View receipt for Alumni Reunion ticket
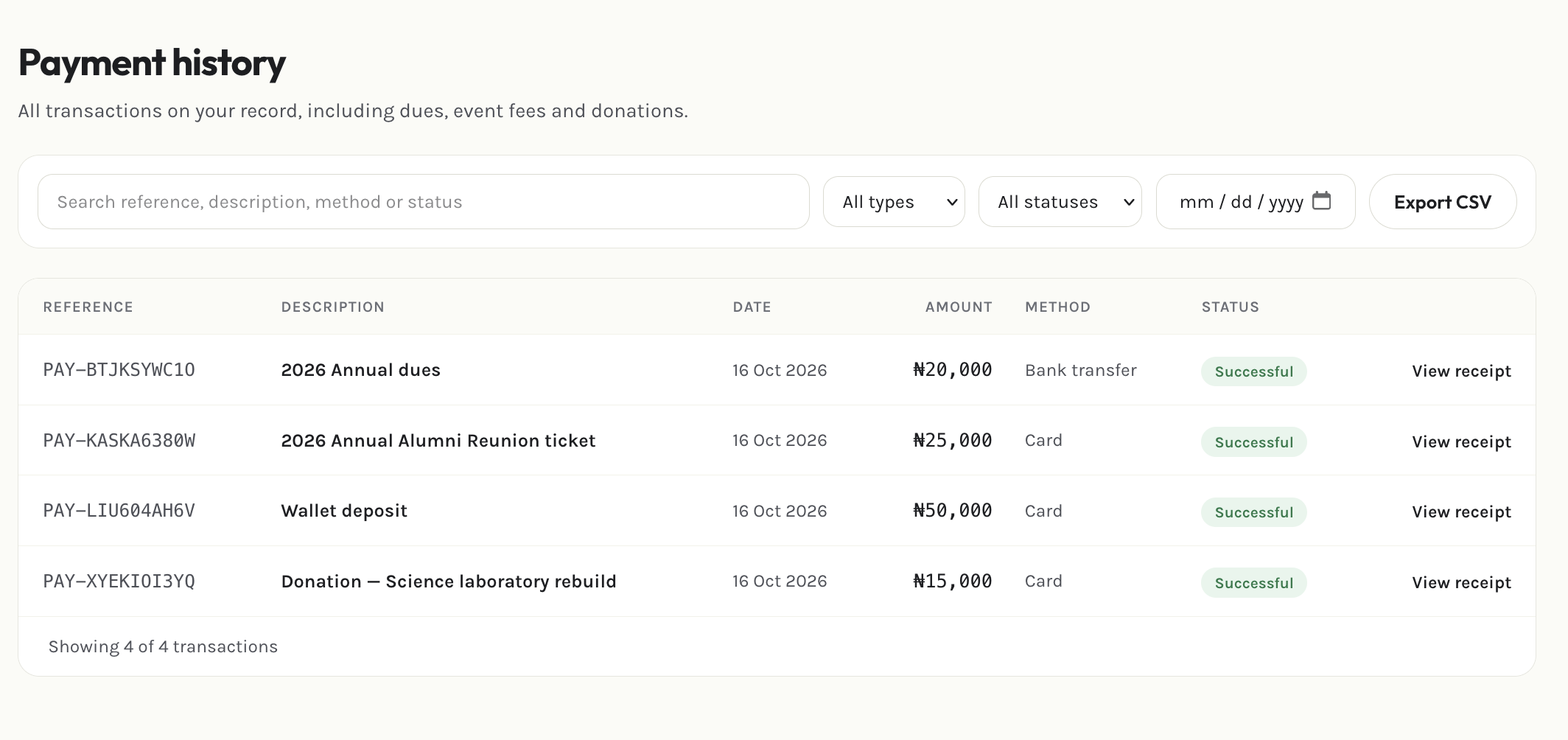 coord(1461,441)
